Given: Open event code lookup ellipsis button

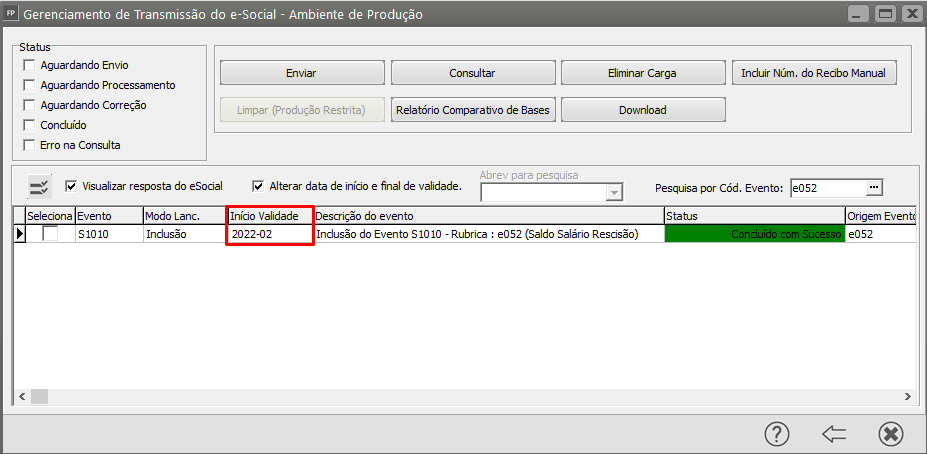Looking at the screenshot, I should click(874, 187).
